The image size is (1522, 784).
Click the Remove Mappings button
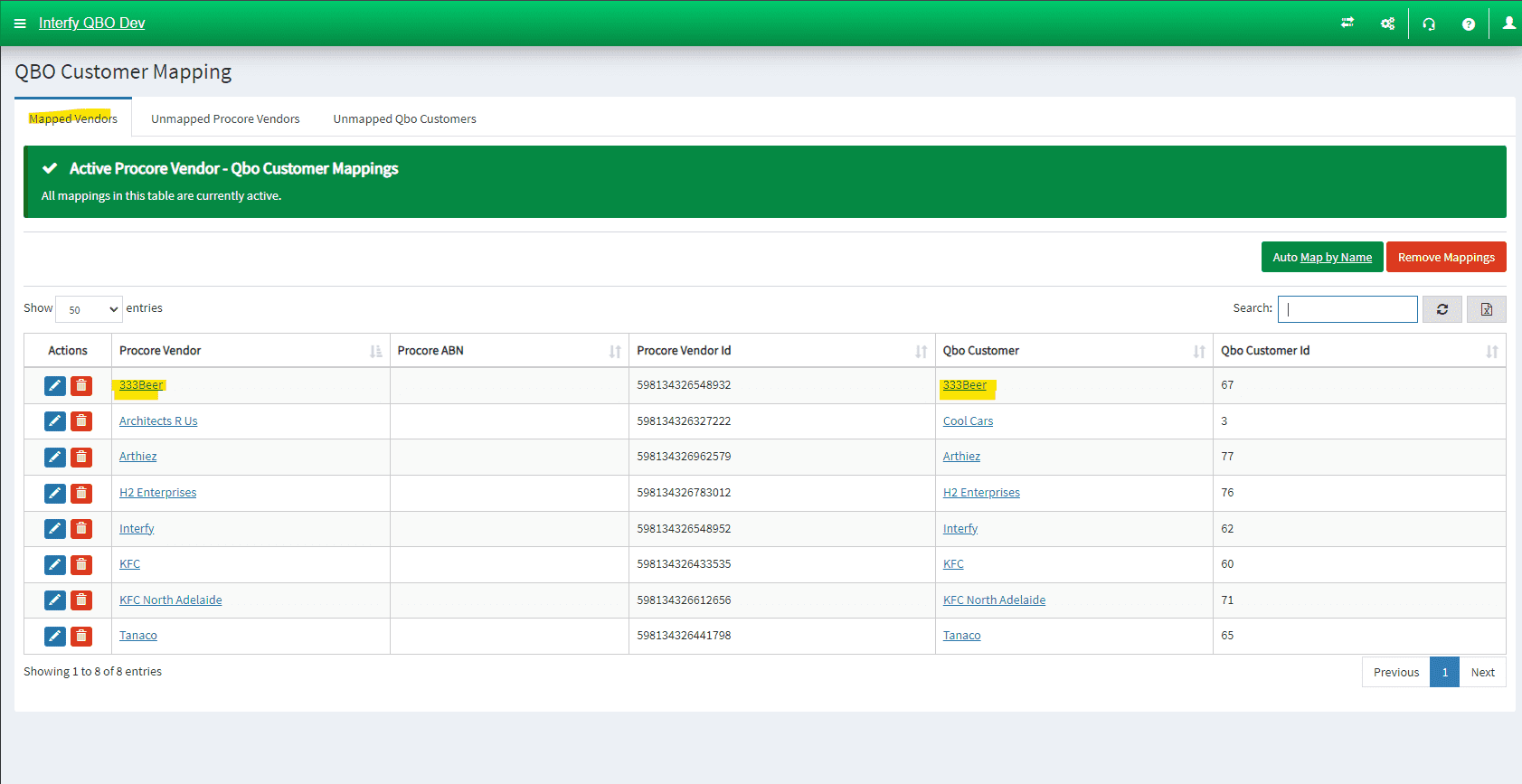pos(1445,257)
